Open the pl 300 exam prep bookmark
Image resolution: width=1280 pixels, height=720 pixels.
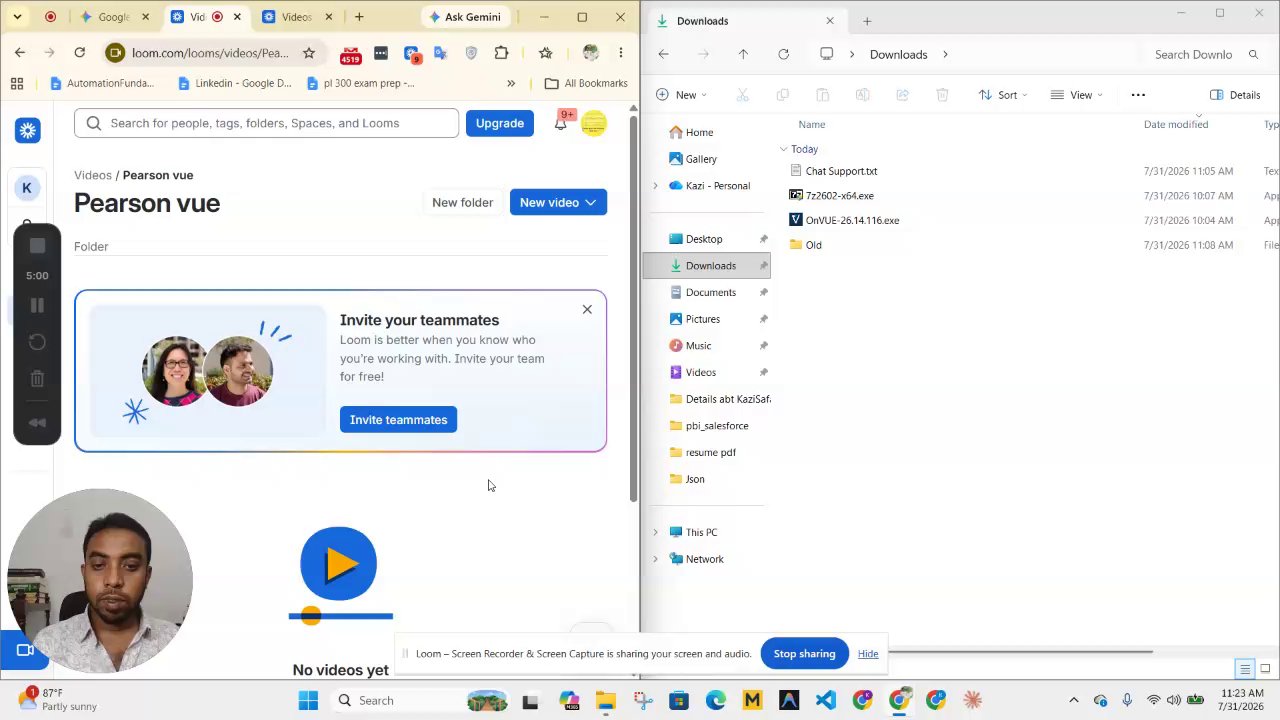point(361,83)
